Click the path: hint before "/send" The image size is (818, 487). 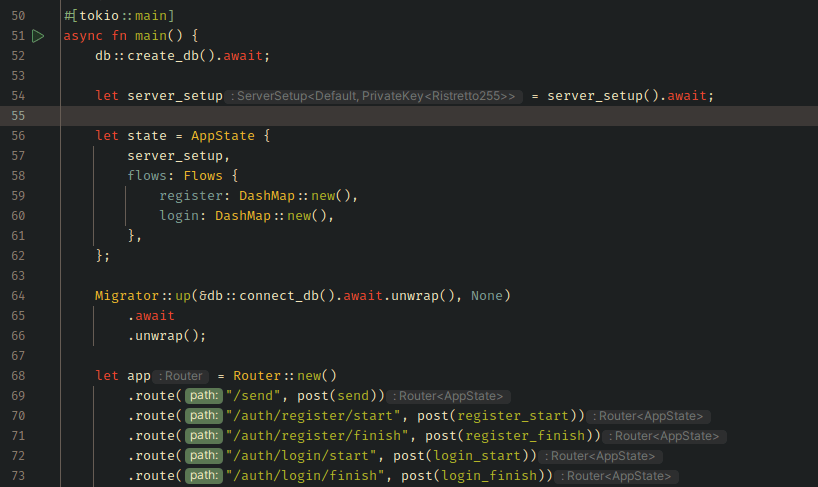204,396
